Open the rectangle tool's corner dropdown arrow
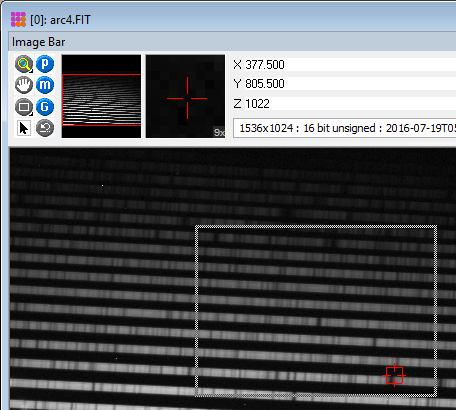456x410 pixels. point(31,114)
